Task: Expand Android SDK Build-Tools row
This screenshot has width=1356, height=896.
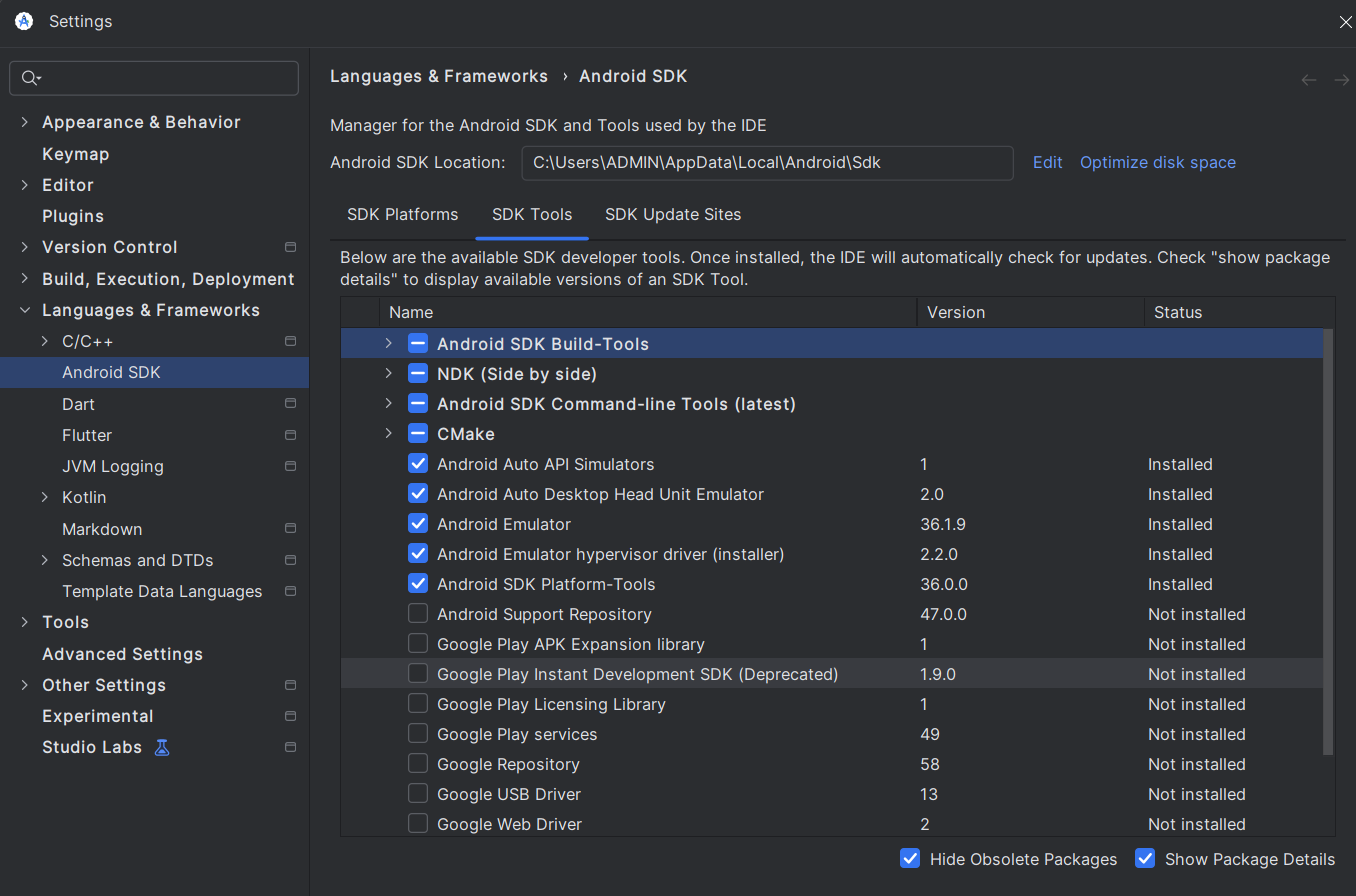Action: point(389,344)
